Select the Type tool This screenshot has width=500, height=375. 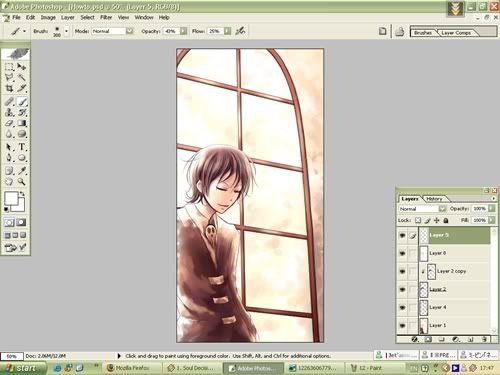pos(22,147)
